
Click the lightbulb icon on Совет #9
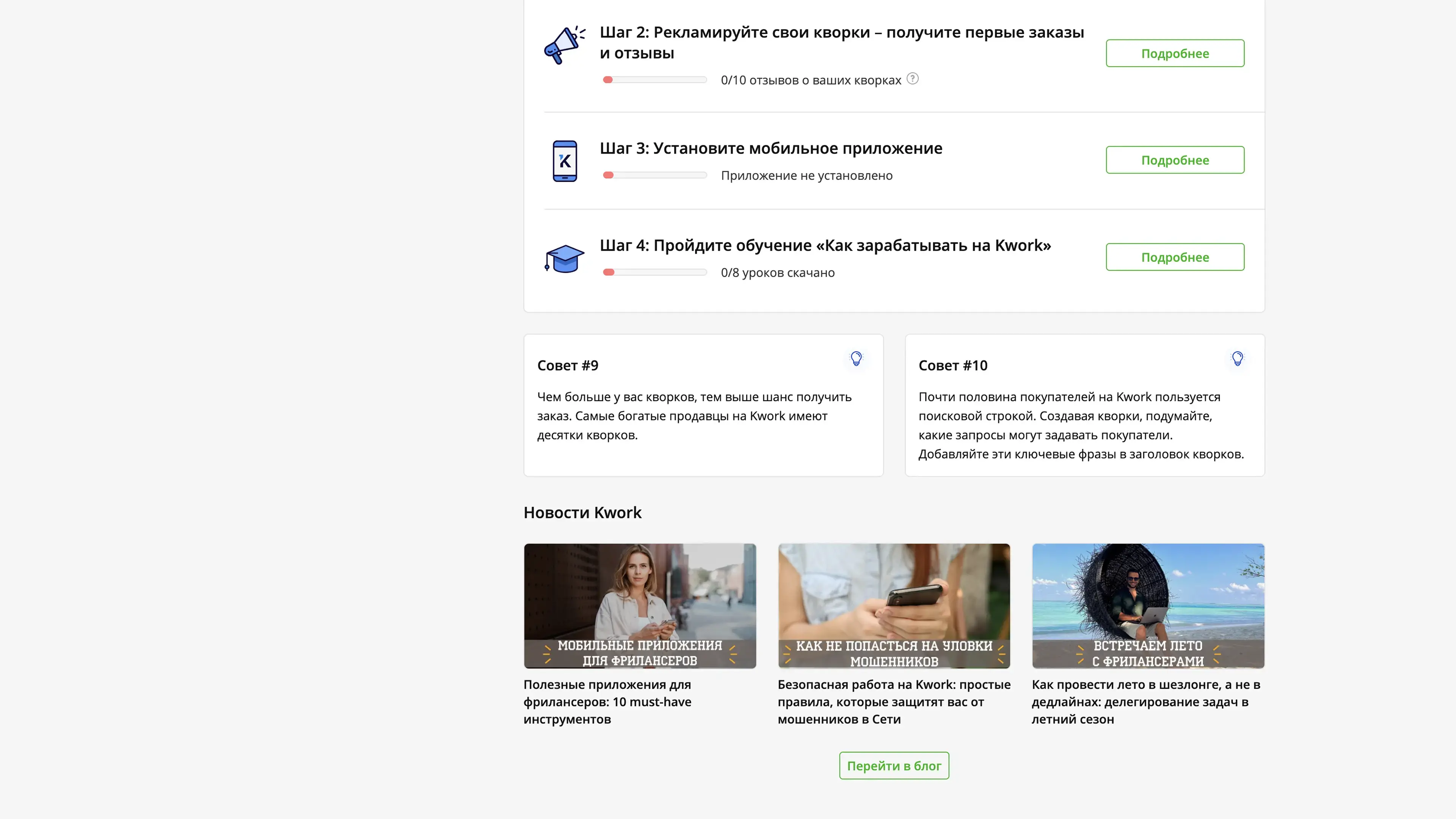(856, 358)
